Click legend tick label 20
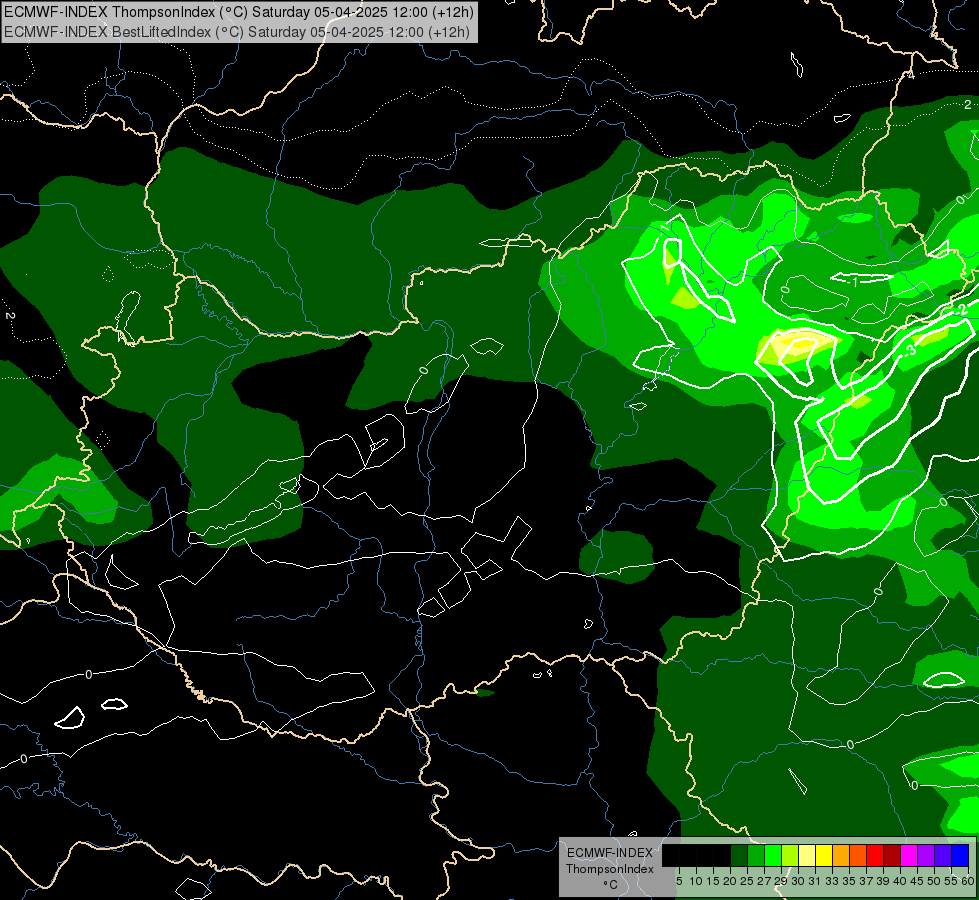Screen dimensions: 979x900 731,881
